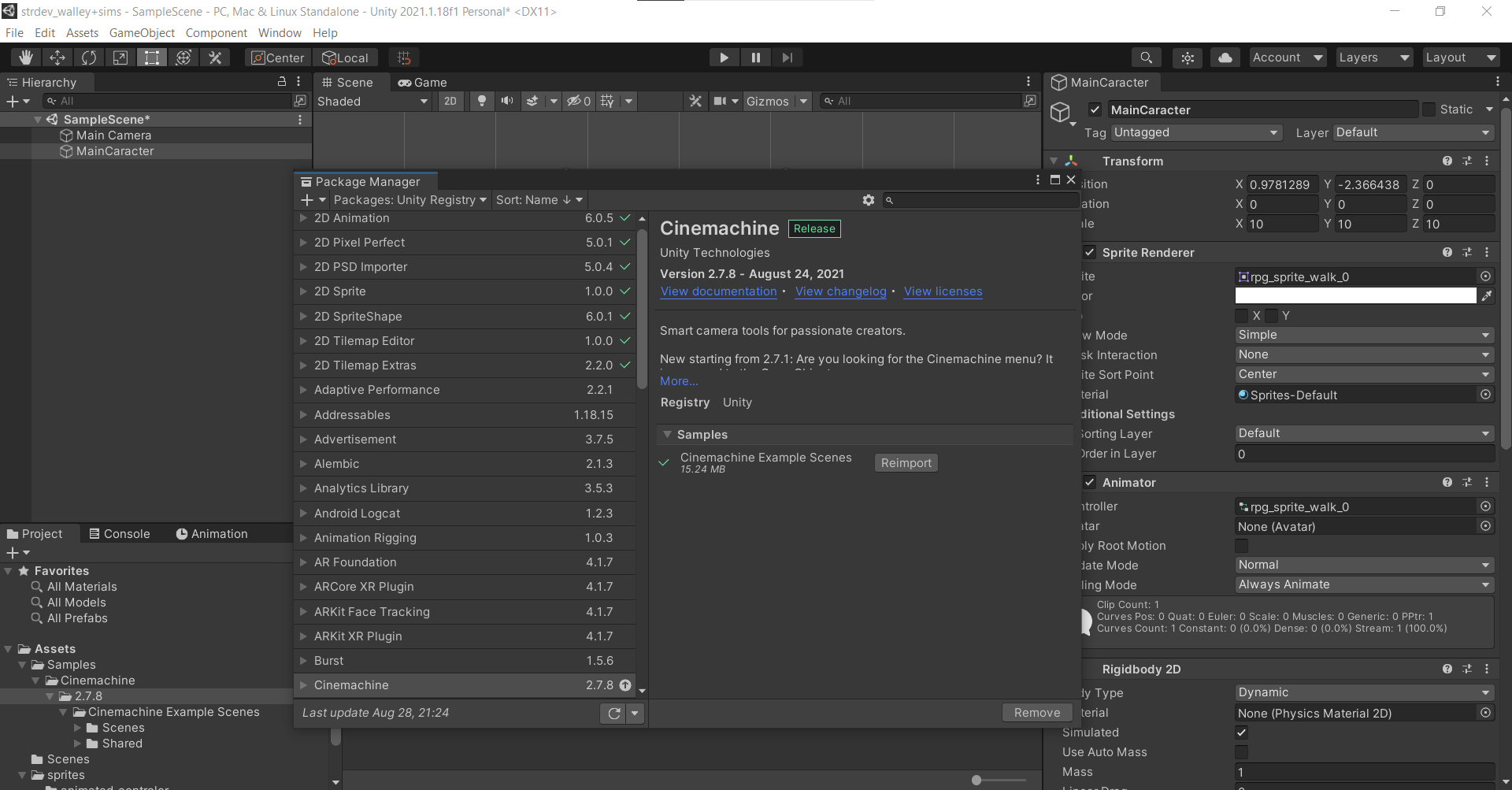Expand the Burst package entry
This screenshot has width=1512, height=790.
(x=303, y=661)
